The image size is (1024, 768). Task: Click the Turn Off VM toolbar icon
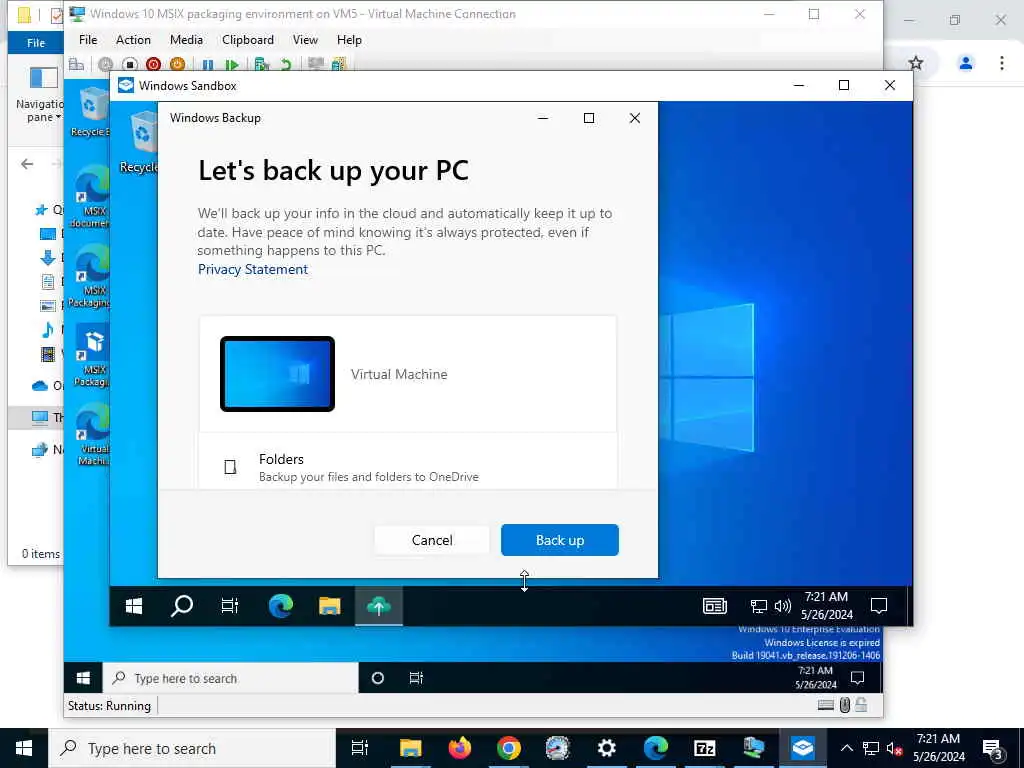[129, 64]
